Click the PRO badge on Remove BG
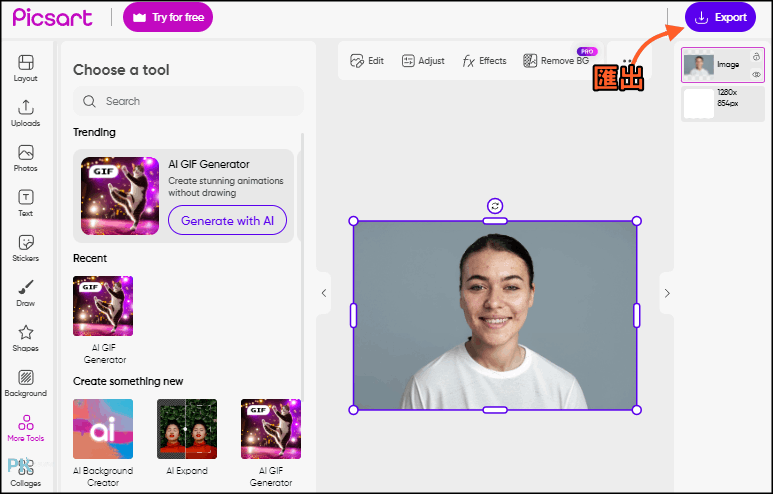773x494 pixels. pos(587,51)
